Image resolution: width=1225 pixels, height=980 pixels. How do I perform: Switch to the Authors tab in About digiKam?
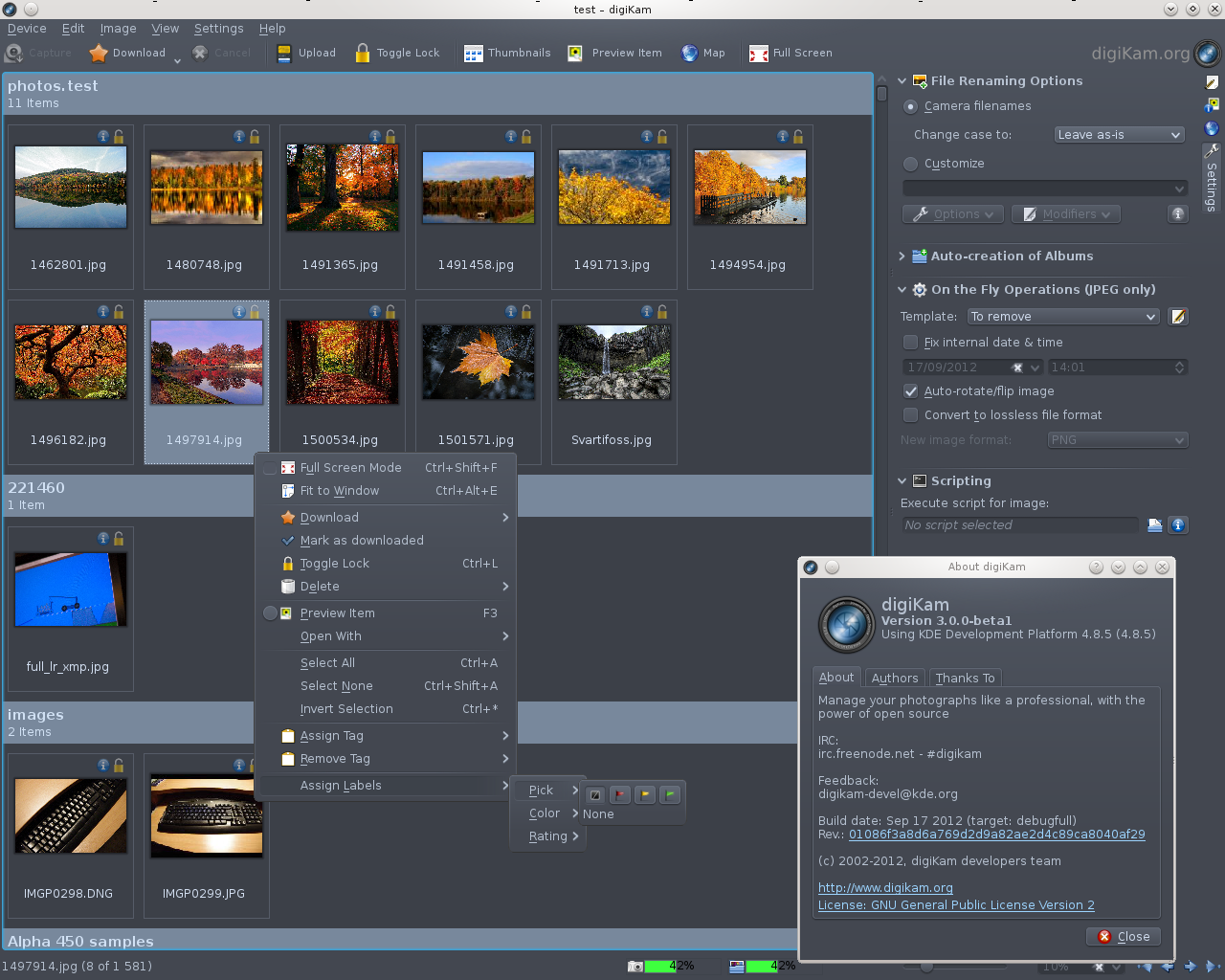pyautogui.click(x=894, y=677)
